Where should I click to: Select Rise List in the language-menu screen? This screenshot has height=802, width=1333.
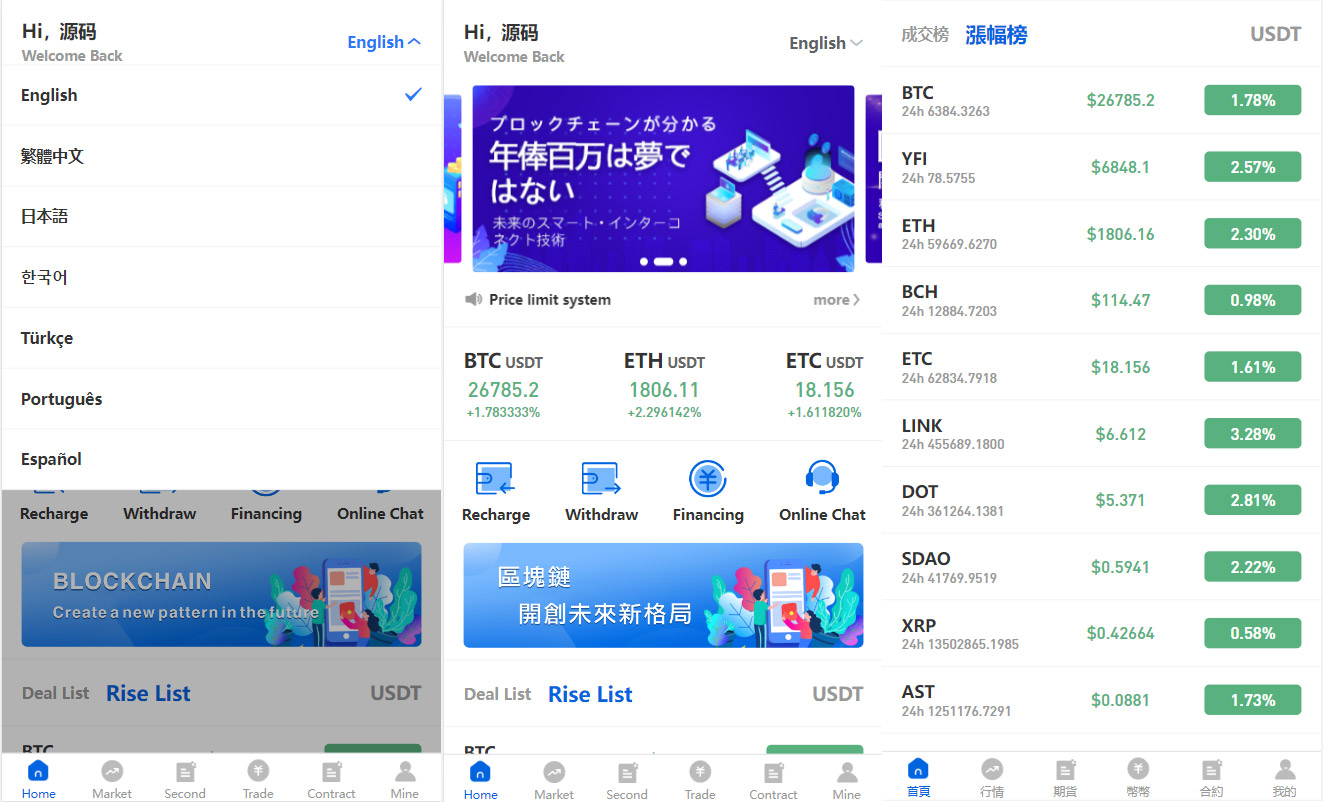tap(148, 693)
